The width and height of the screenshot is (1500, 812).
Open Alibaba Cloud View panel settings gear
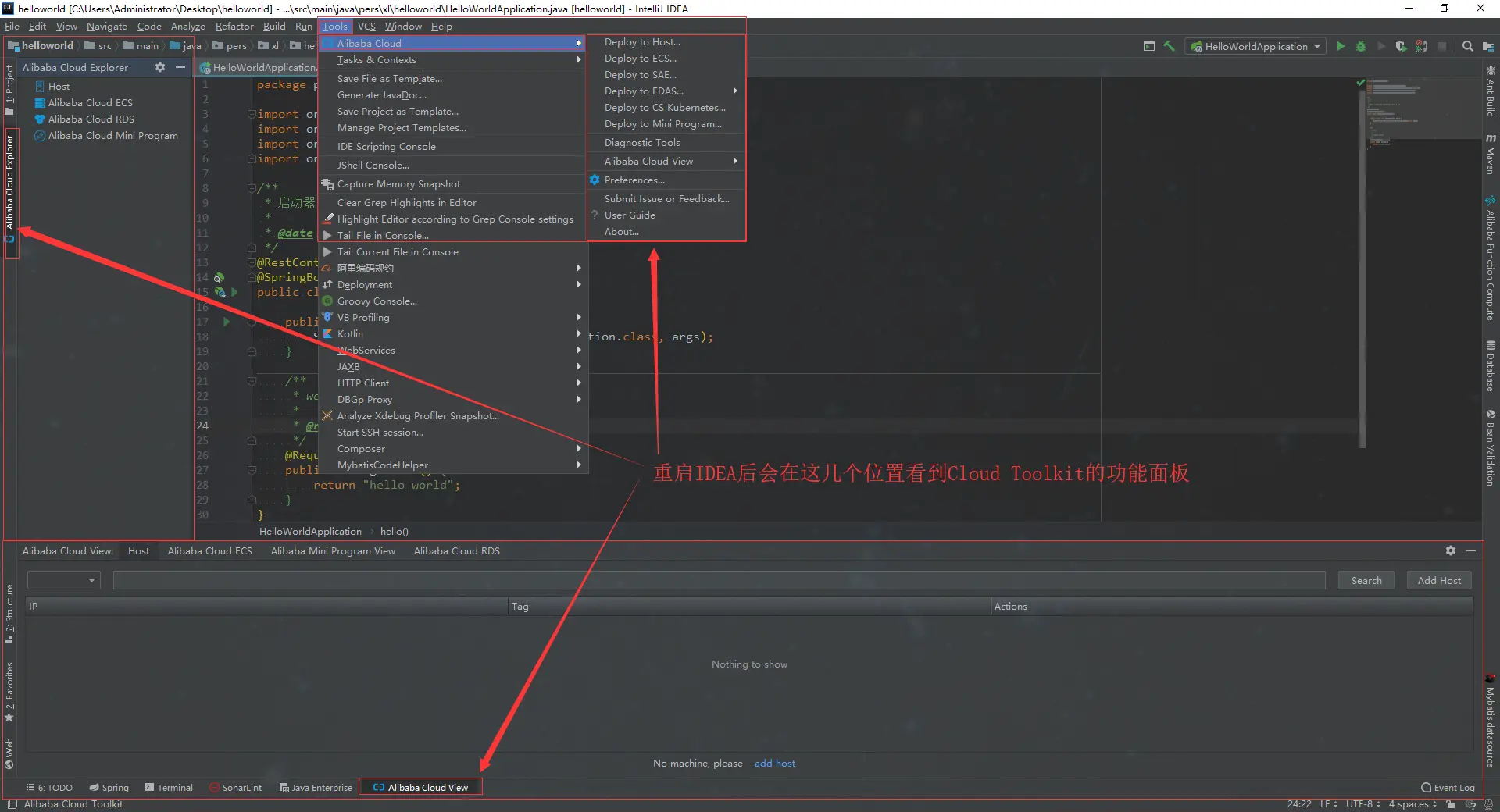point(1451,550)
